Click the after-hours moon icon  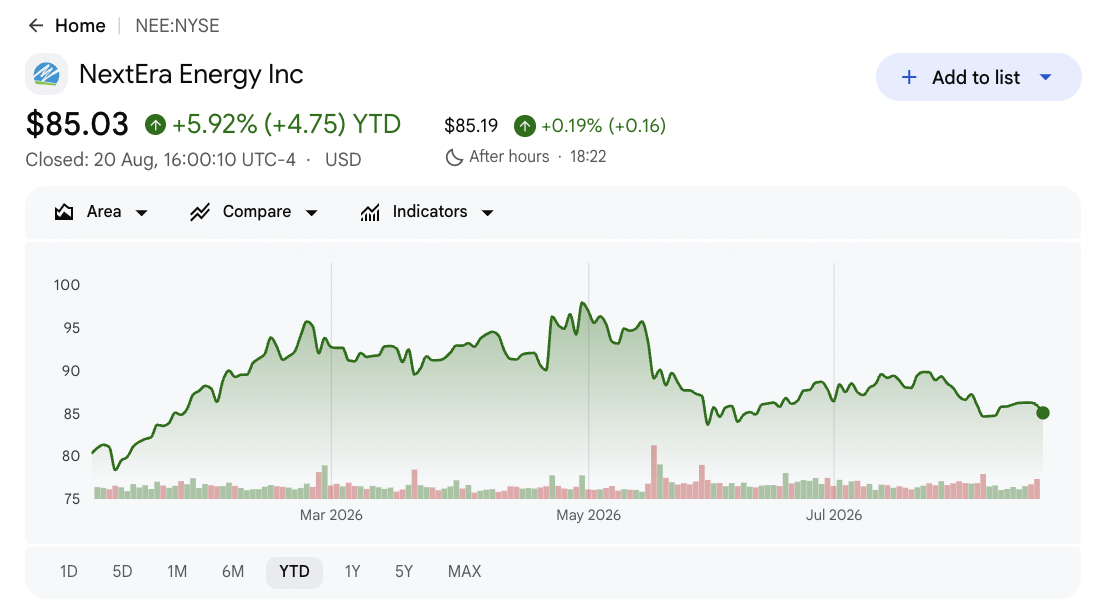(454, 157)
